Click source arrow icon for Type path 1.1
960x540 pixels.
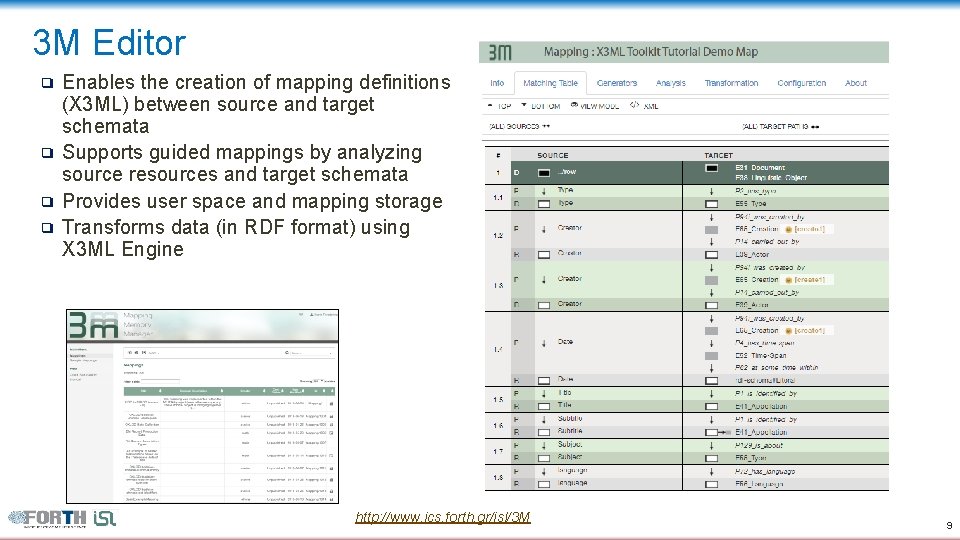(x=544, y=191)
